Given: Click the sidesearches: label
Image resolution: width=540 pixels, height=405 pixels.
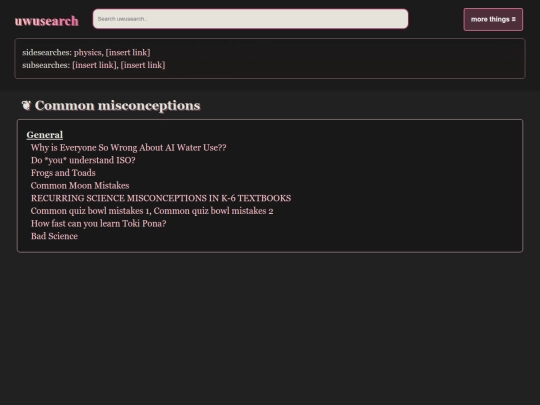Looking at the screenshot, I should [x=47, y=52].
